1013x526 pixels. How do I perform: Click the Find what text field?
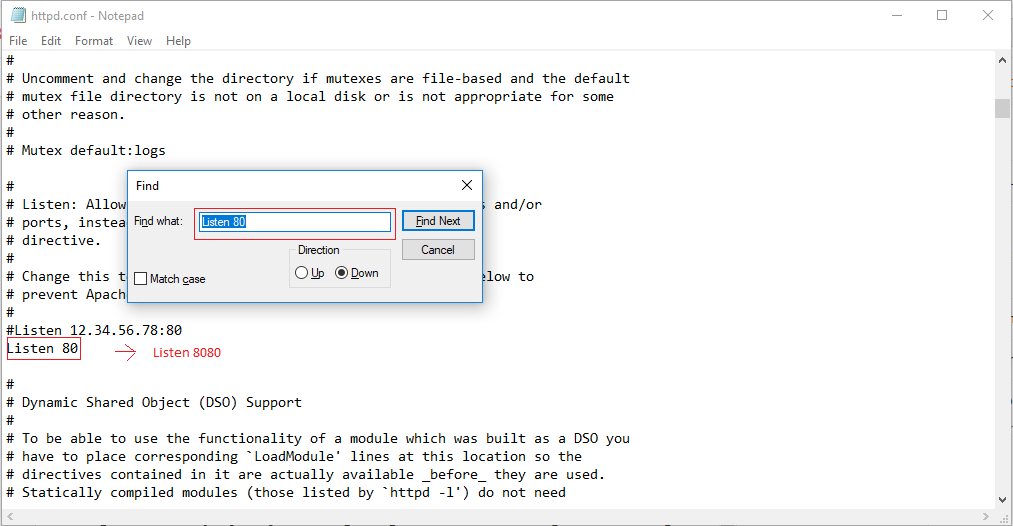[295, 222]
